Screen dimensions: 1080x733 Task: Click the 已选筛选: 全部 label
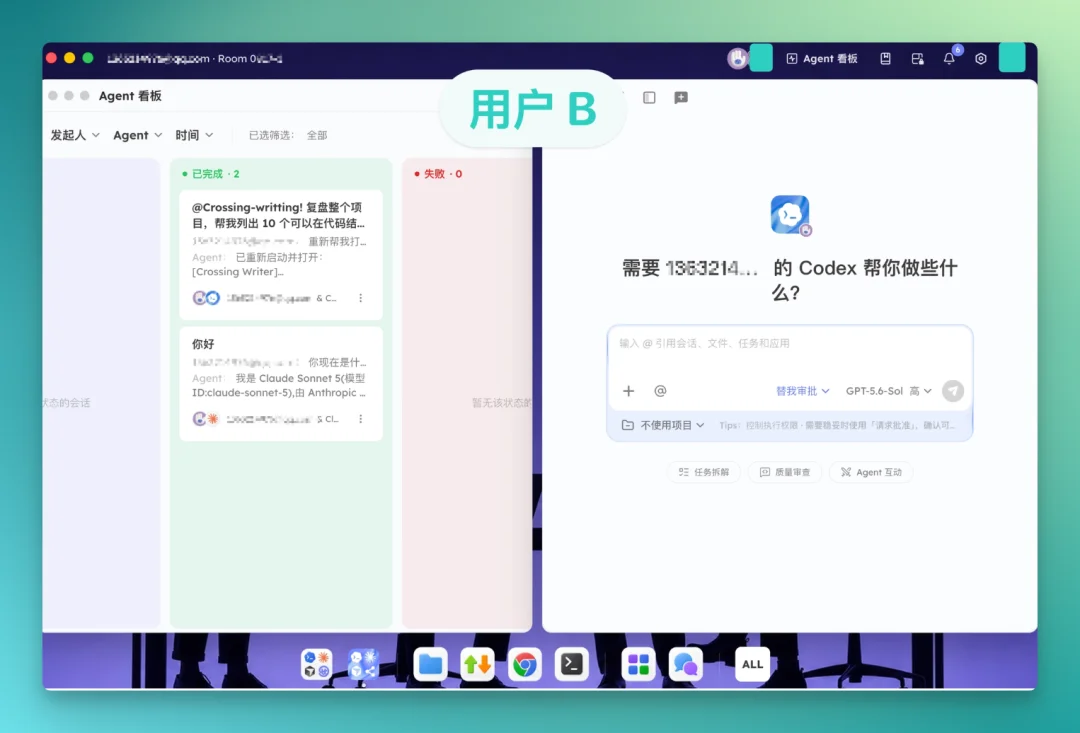tap(288, 135)
